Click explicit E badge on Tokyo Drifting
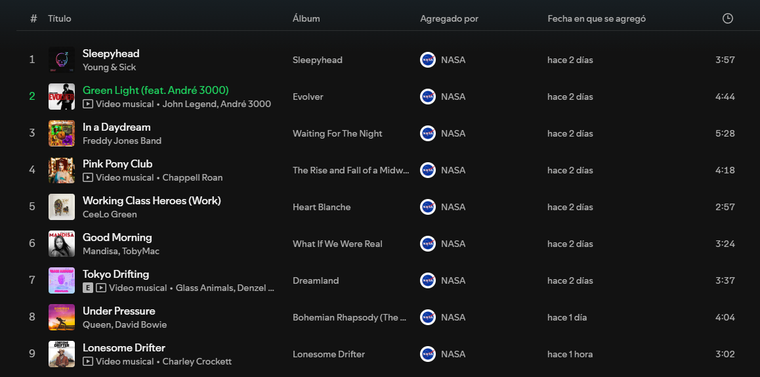The width and height of the screenshot is (760, 377). point(87,288)
